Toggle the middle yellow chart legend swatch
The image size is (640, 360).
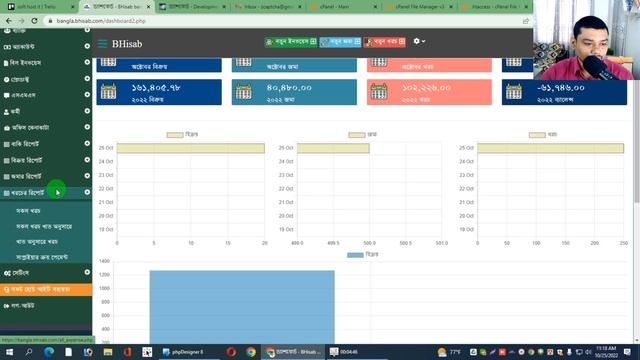point(357,135)
